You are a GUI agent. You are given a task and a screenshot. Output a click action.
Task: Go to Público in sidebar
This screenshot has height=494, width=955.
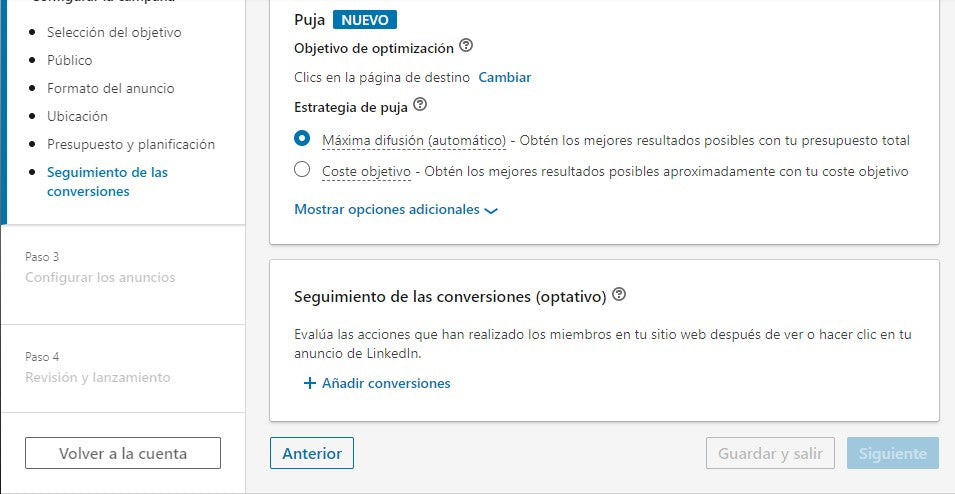70,60
